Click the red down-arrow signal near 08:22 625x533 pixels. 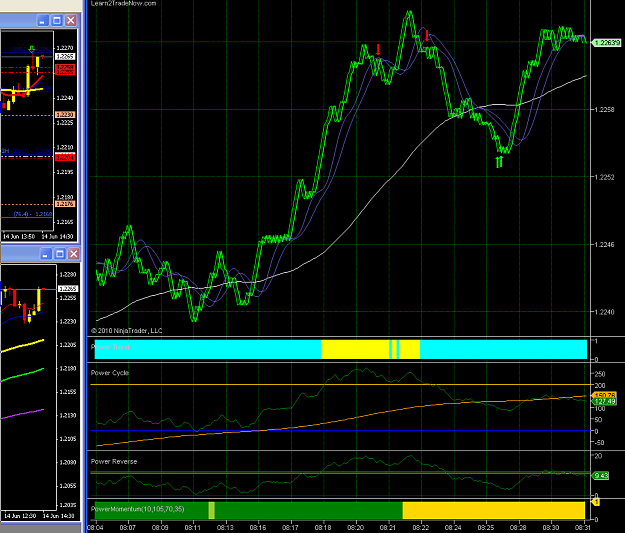(x=427, y=35)
